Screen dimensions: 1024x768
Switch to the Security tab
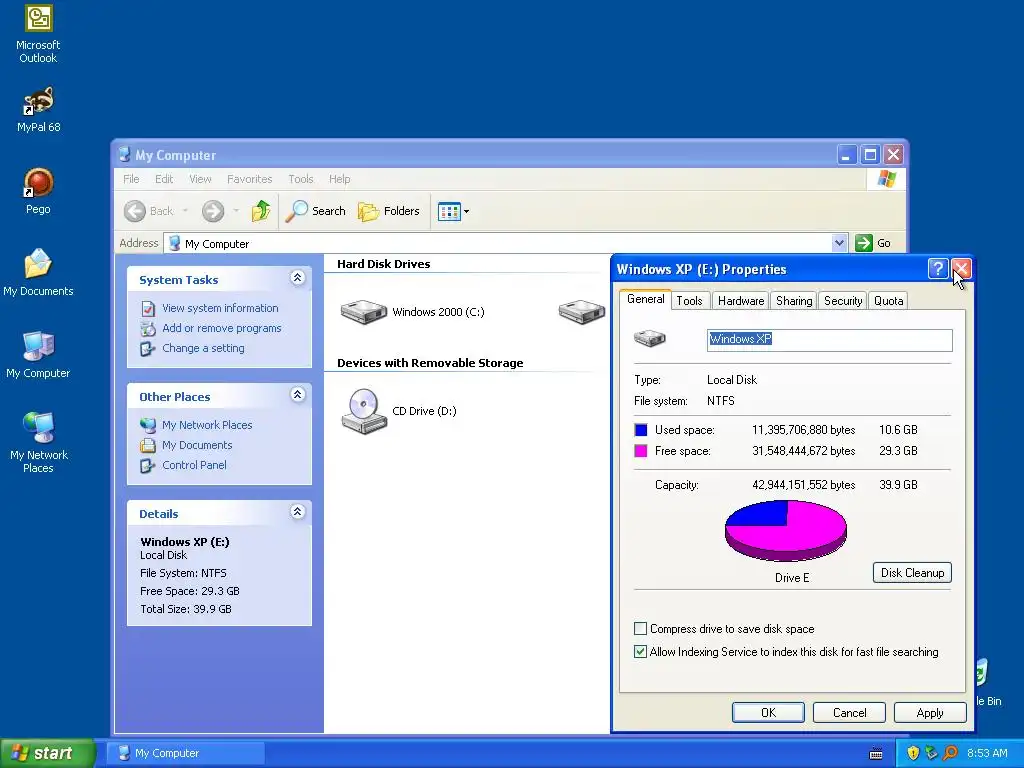[842, 300]
